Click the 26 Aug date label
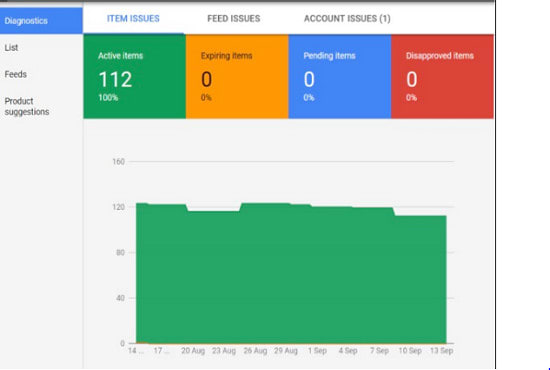The image size is (550, 370). tap(255, 351)
